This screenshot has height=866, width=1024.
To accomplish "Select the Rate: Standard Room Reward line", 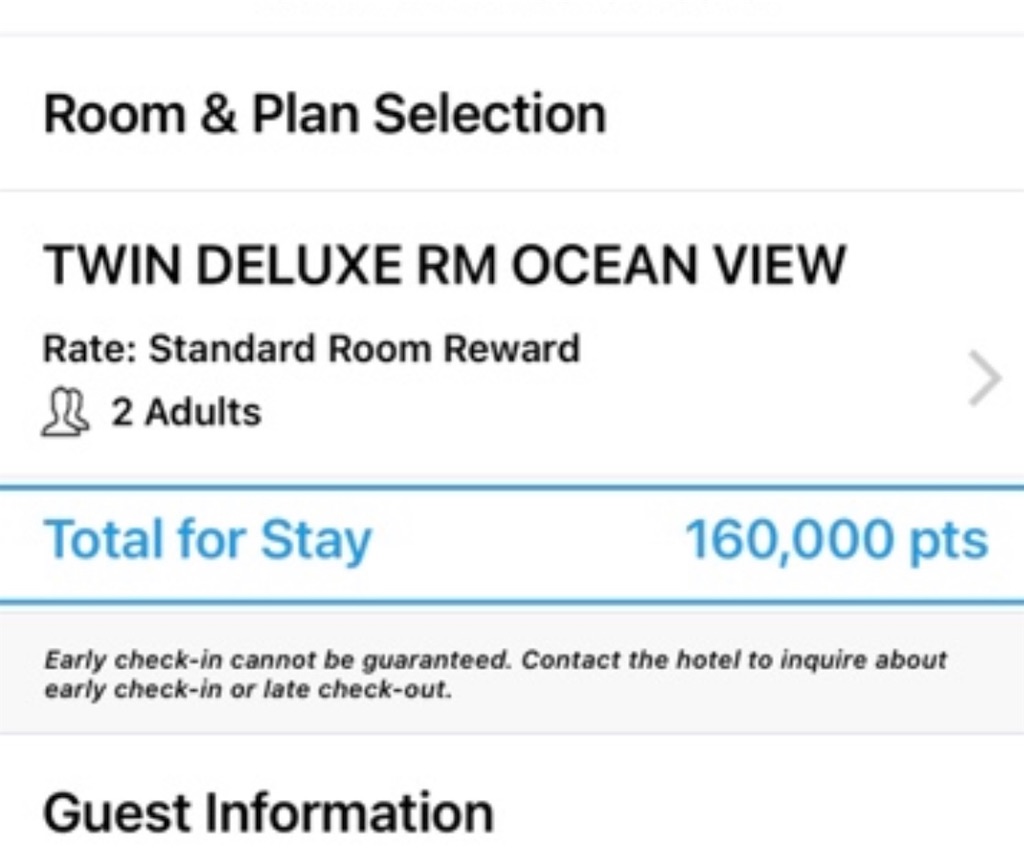I will tap(311, 349).
